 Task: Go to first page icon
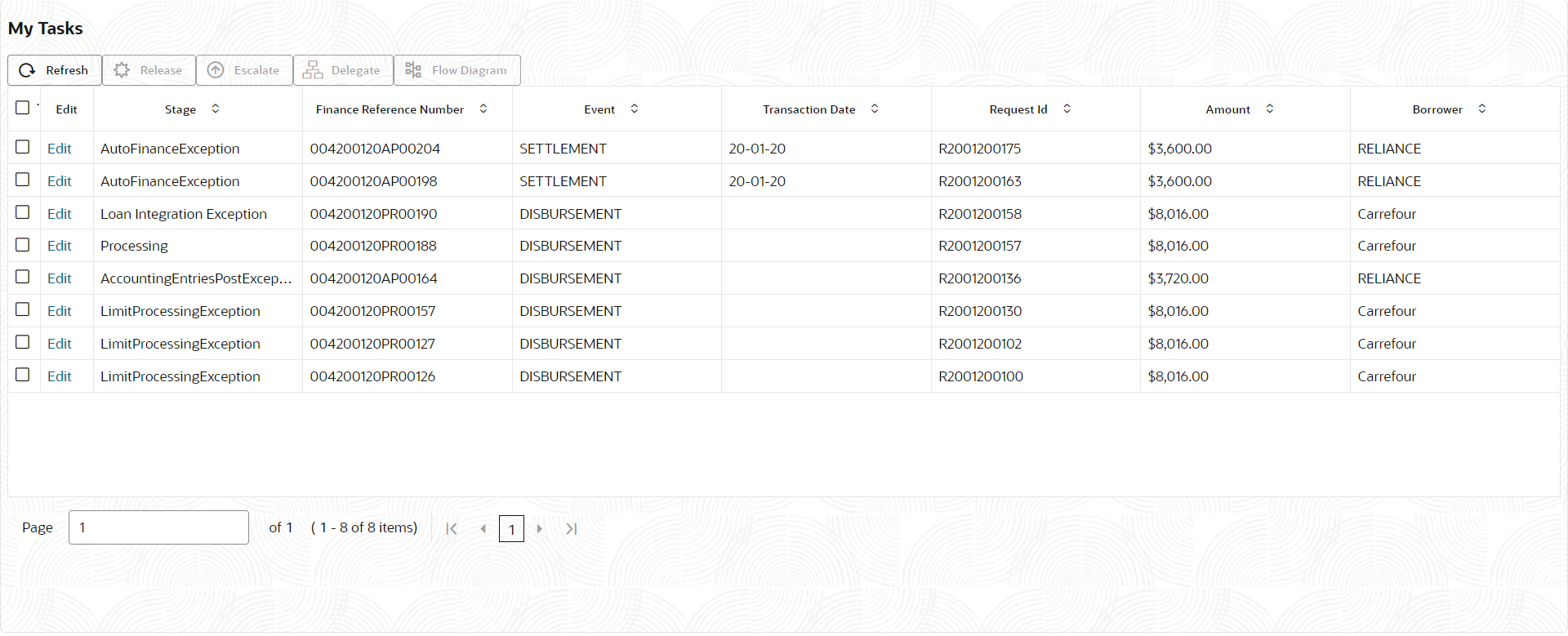click(452, 529)
